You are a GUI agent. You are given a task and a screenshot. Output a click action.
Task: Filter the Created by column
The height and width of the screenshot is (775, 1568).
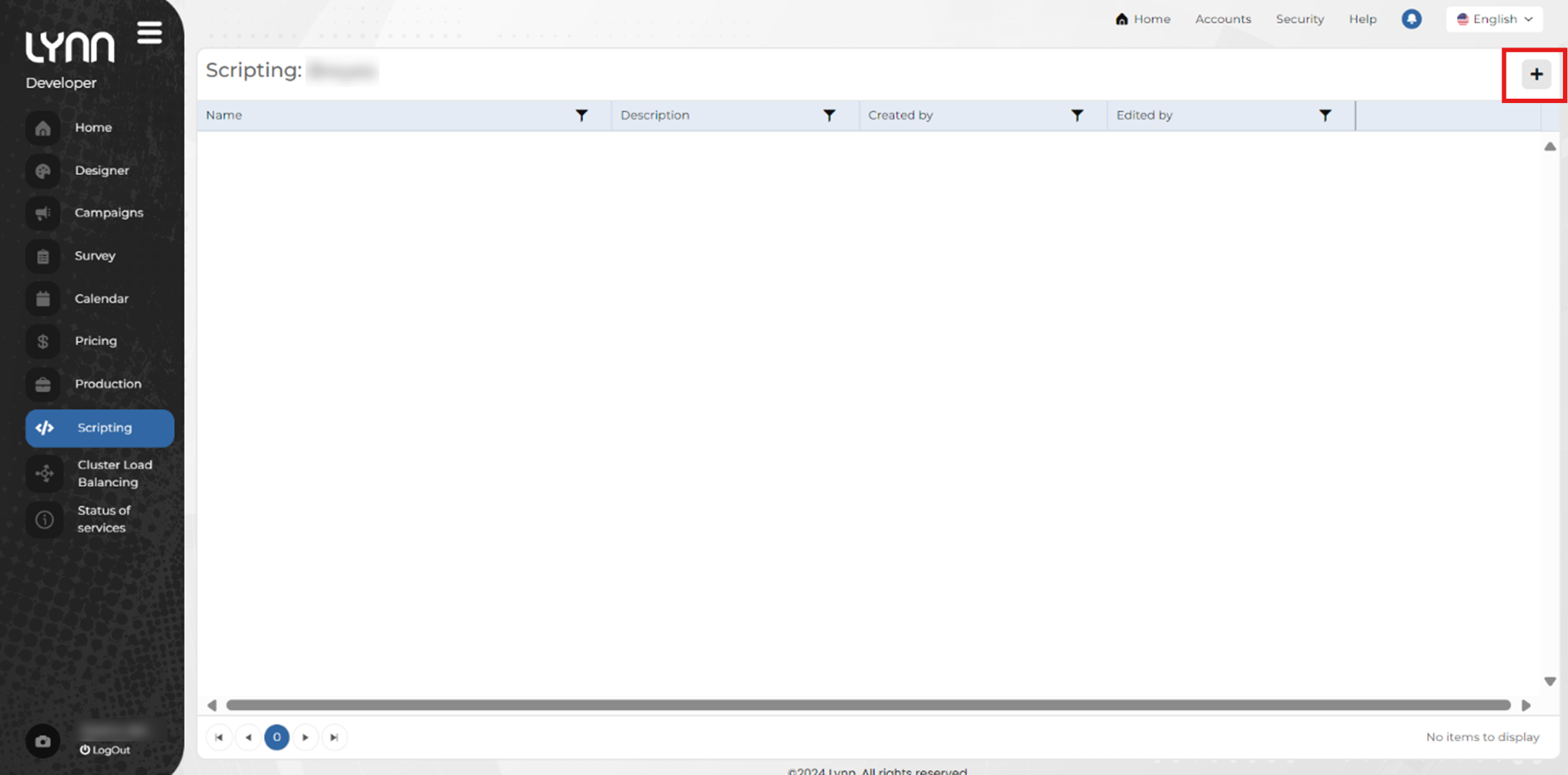coord(1077,116)
